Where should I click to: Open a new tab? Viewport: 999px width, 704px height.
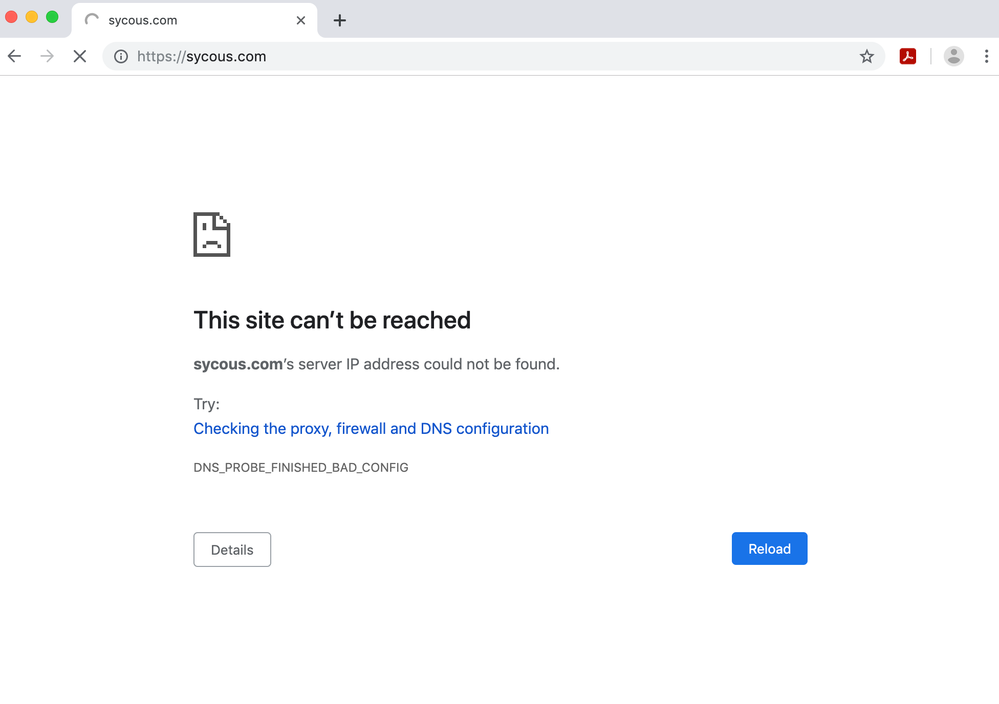(x=340, y=20)
